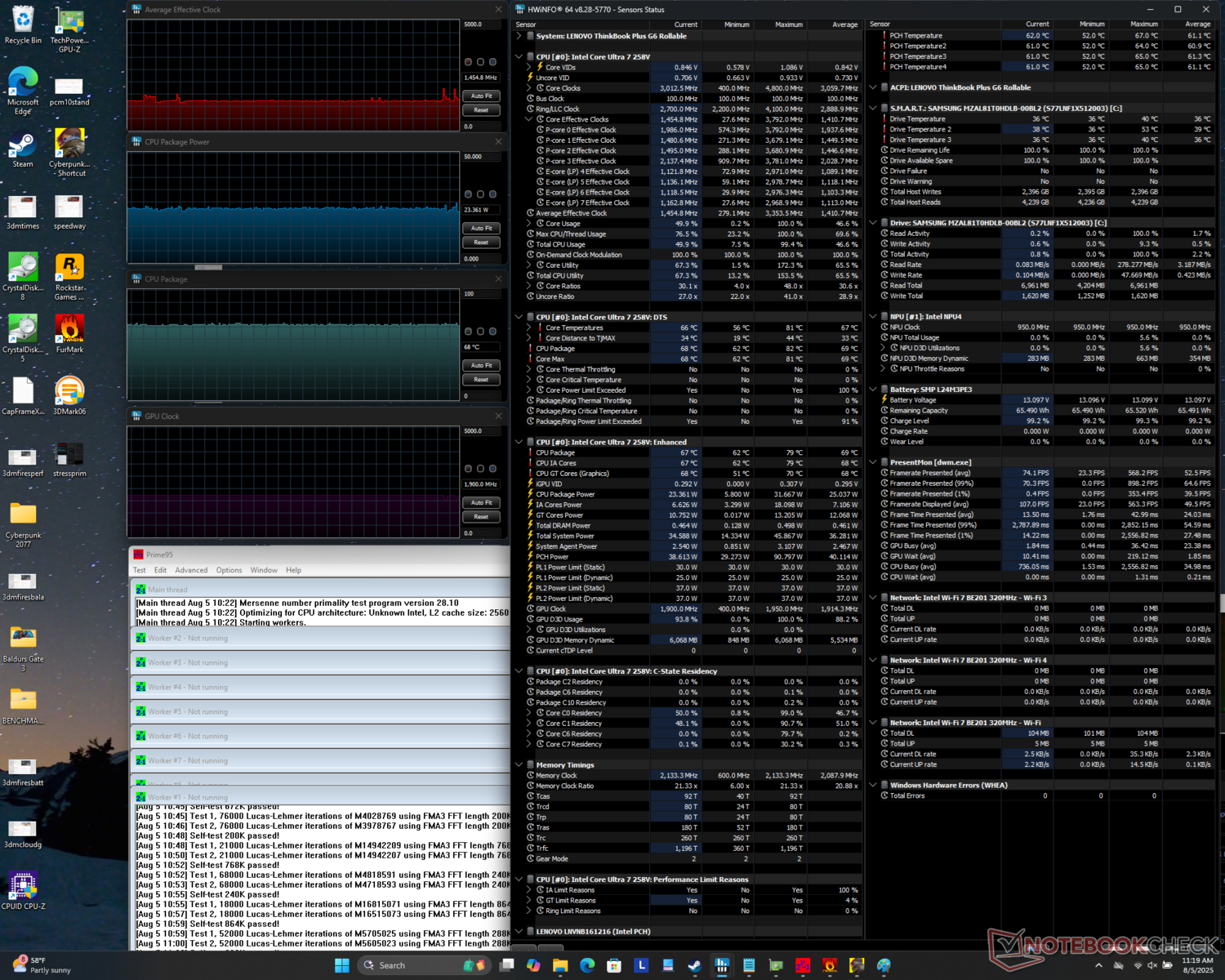Select first color circle in CPU Package Power graph
Screen dimensions: 1225x980
pos(468,194)
